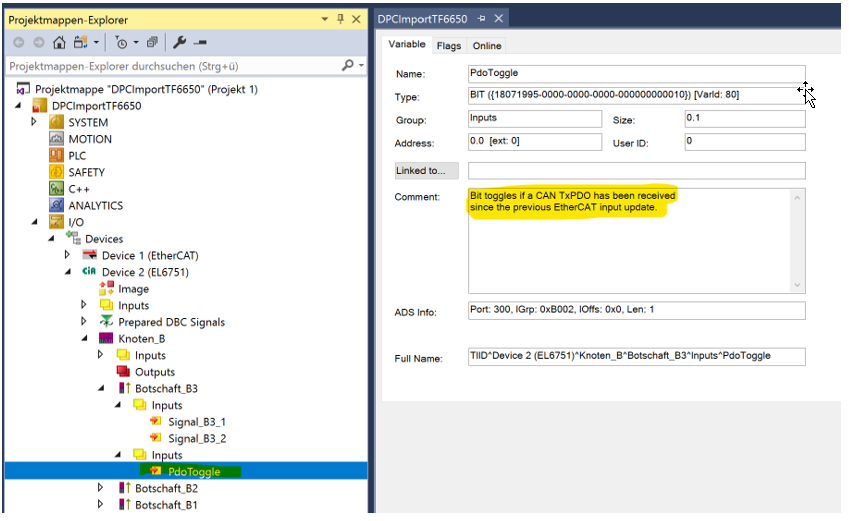Click the MOTION node icon
Viewport: 849px width, 521px height.
tap(56, 139)
